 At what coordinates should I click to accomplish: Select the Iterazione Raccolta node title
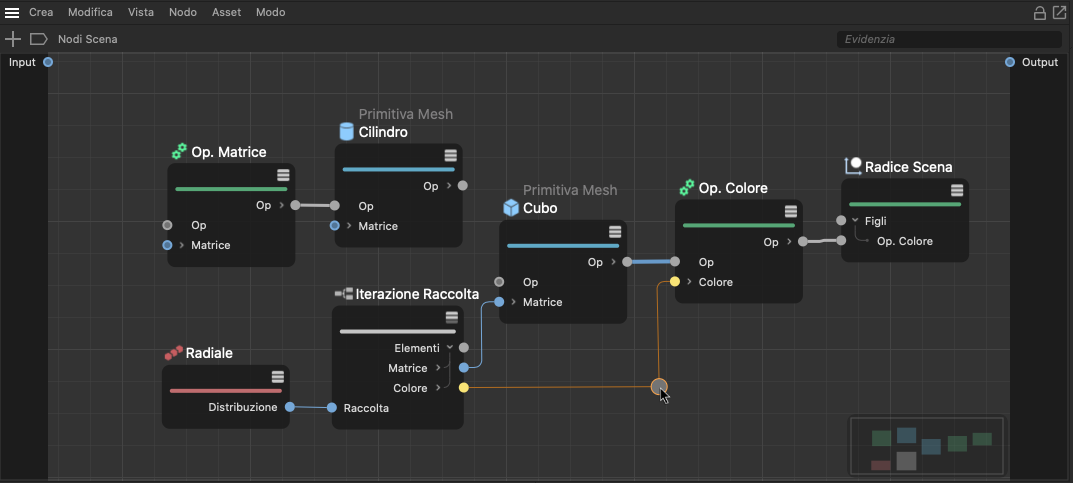coord(417,294)
